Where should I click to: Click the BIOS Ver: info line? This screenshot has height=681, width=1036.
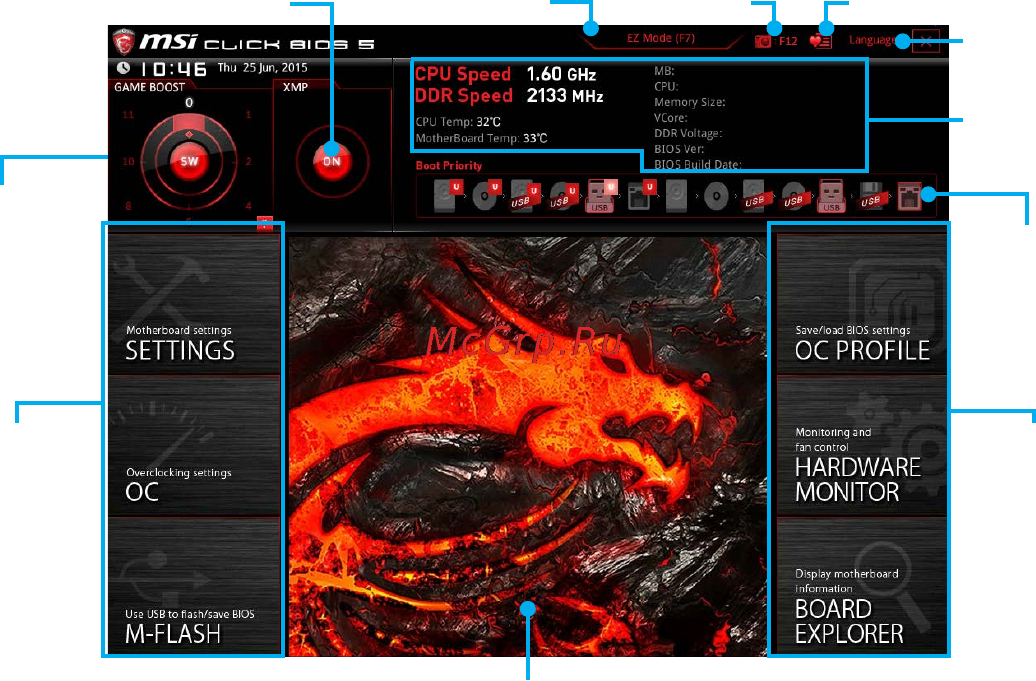point(679,149)
